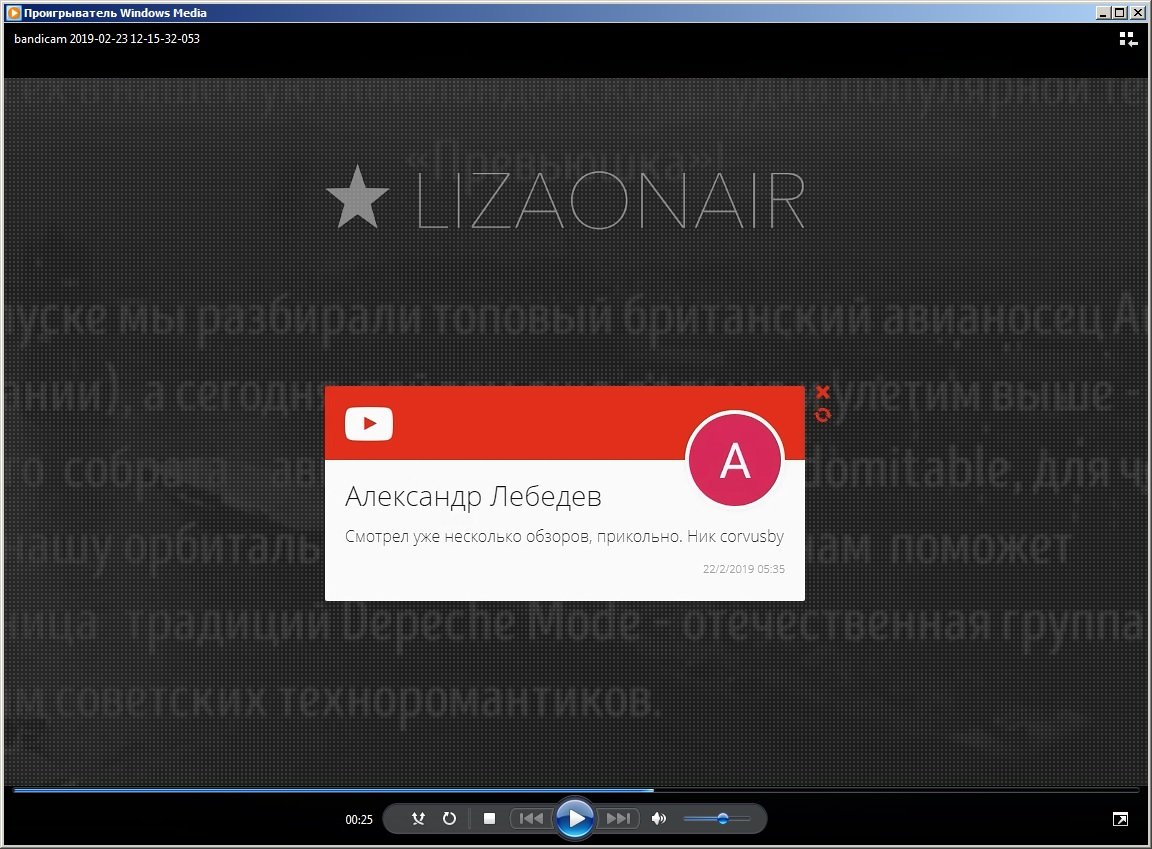Image resolution: width=1152 pixels, height=849 pixels.
Task: Click the pink avatar letter A
Action: [x=735, y=460]
